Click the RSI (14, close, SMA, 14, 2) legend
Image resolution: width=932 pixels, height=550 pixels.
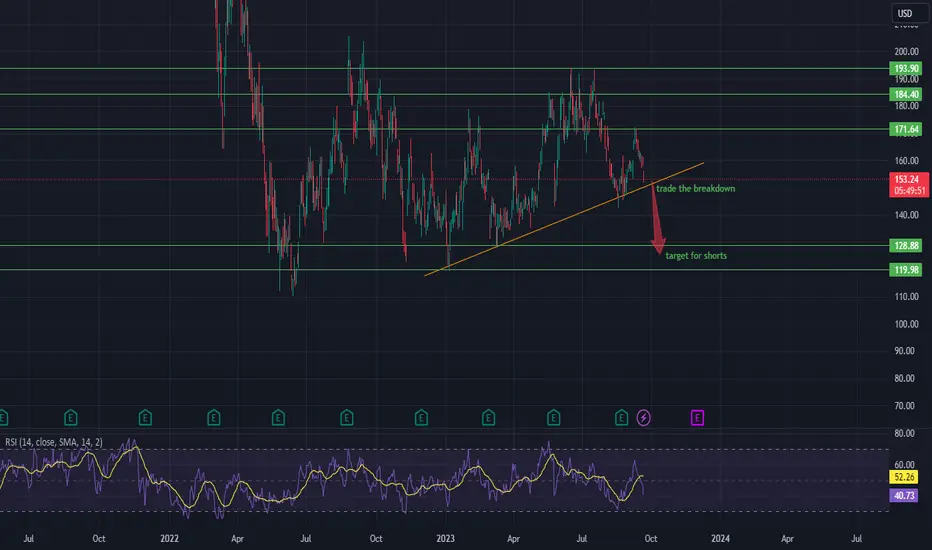[x=53, y=442]
